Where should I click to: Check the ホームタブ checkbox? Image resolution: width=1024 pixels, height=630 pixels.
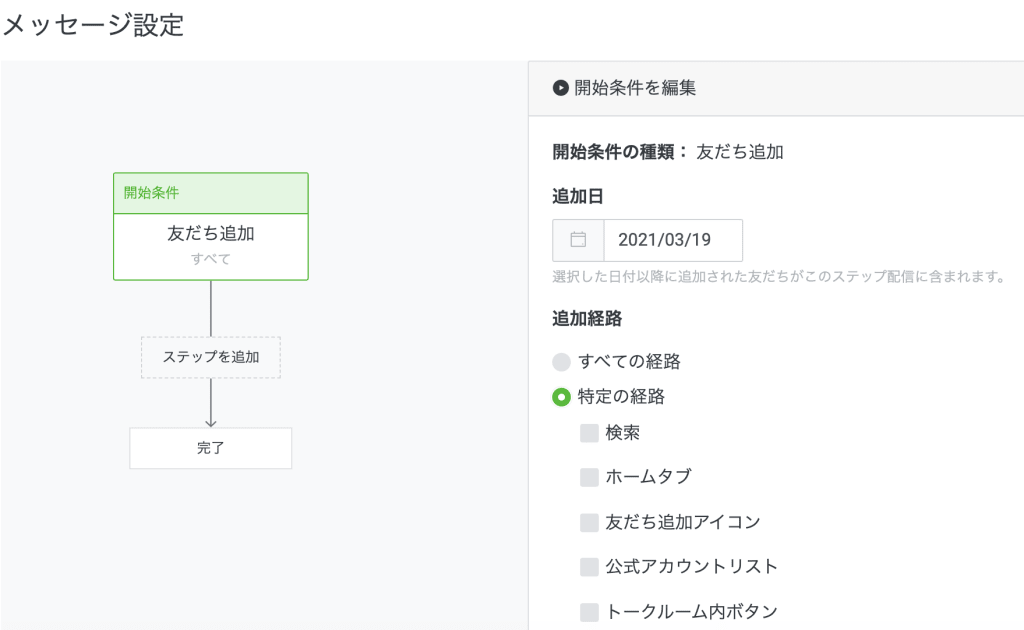pos(589,477)
